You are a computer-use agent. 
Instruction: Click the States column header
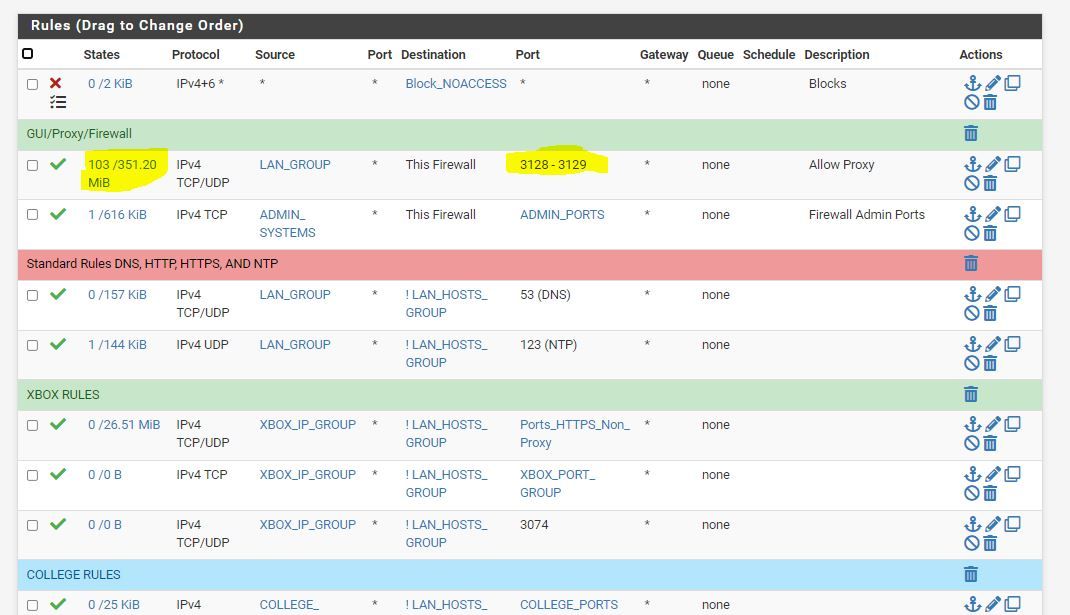pyautogui.click(x=102, y=55)
